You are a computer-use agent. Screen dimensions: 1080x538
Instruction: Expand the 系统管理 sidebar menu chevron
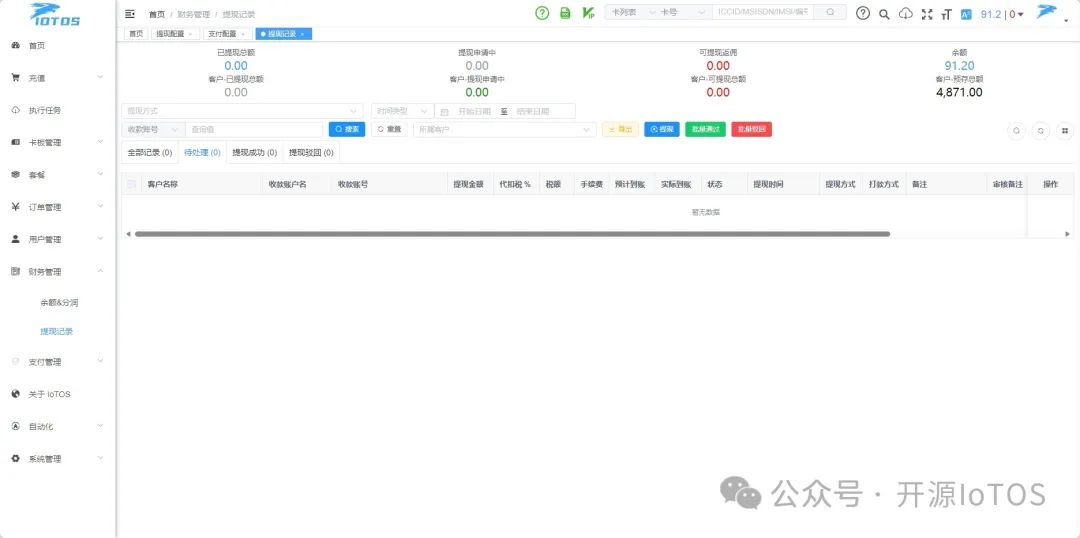click(x=101, y=459)
